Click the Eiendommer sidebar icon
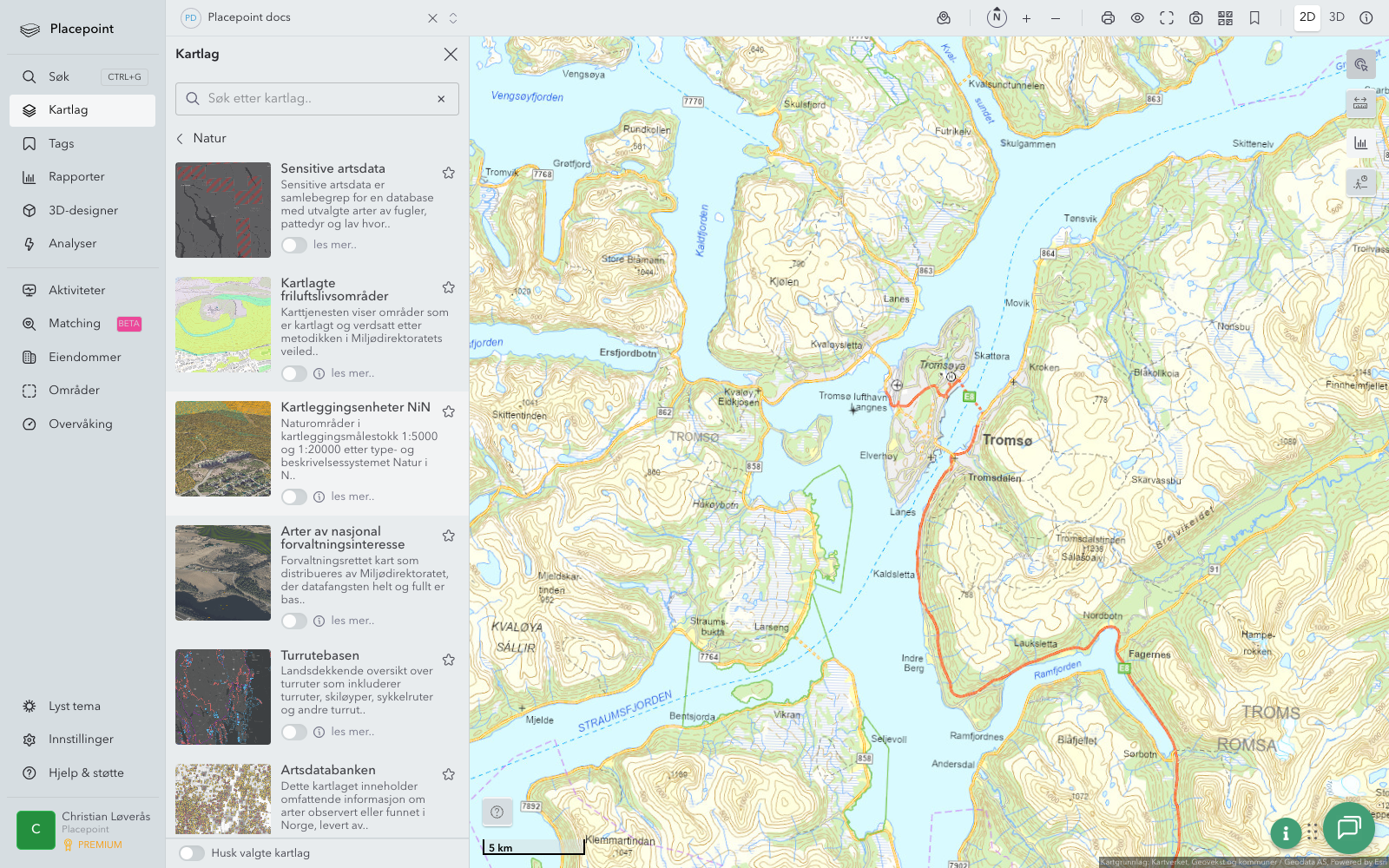The image size is (1389, 868). click(30, 358)
